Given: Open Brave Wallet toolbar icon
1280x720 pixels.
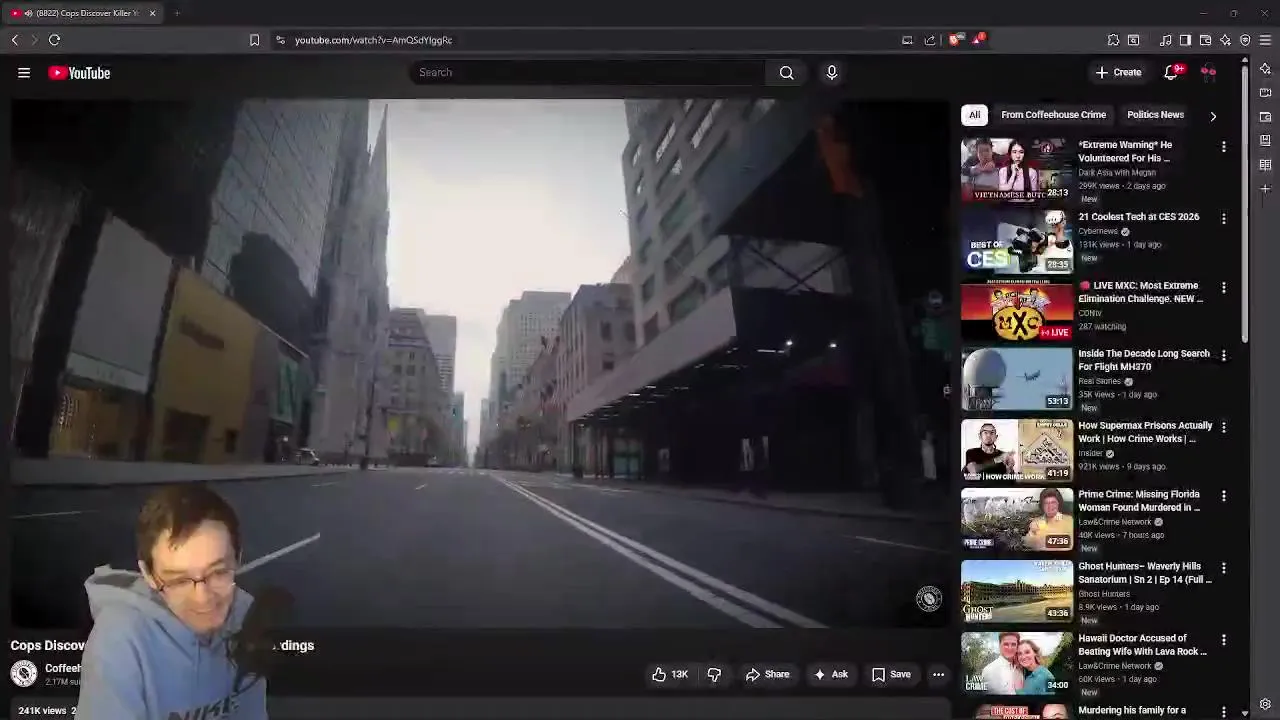Looking at the screenshot, I should click(1205, 40).
